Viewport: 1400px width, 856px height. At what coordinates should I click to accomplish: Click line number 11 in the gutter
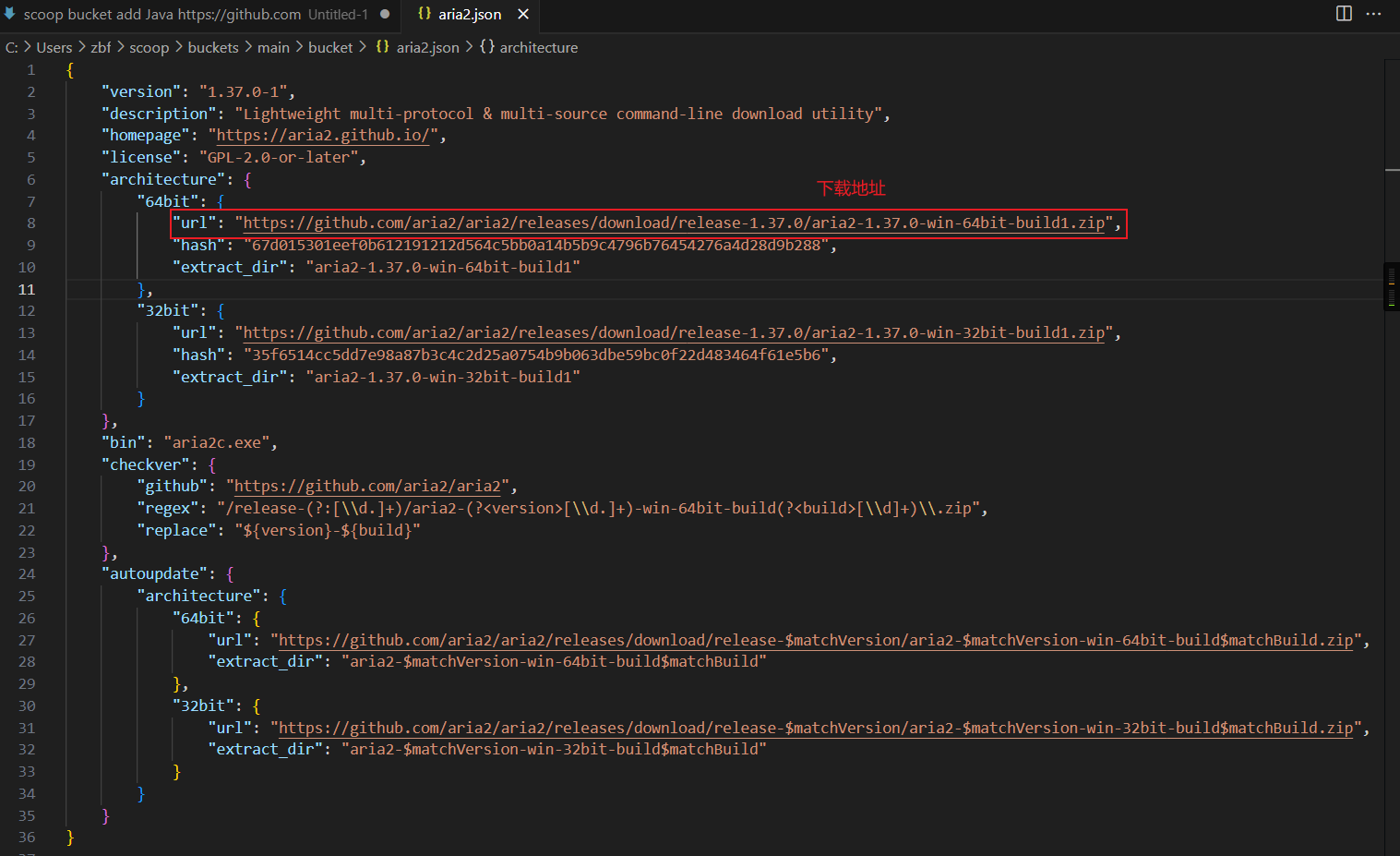27,289
